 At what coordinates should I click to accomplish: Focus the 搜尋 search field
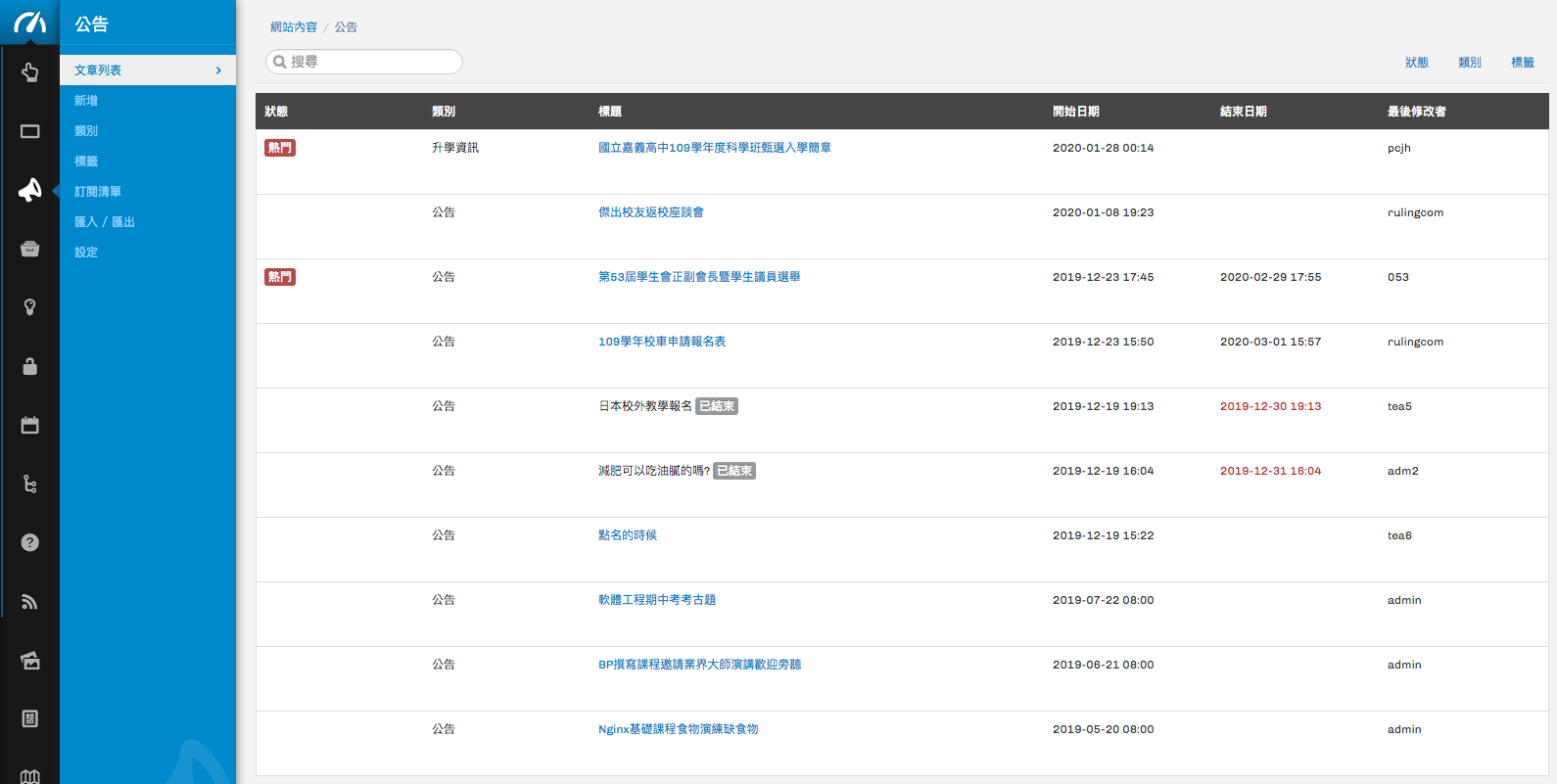[372, 62]
